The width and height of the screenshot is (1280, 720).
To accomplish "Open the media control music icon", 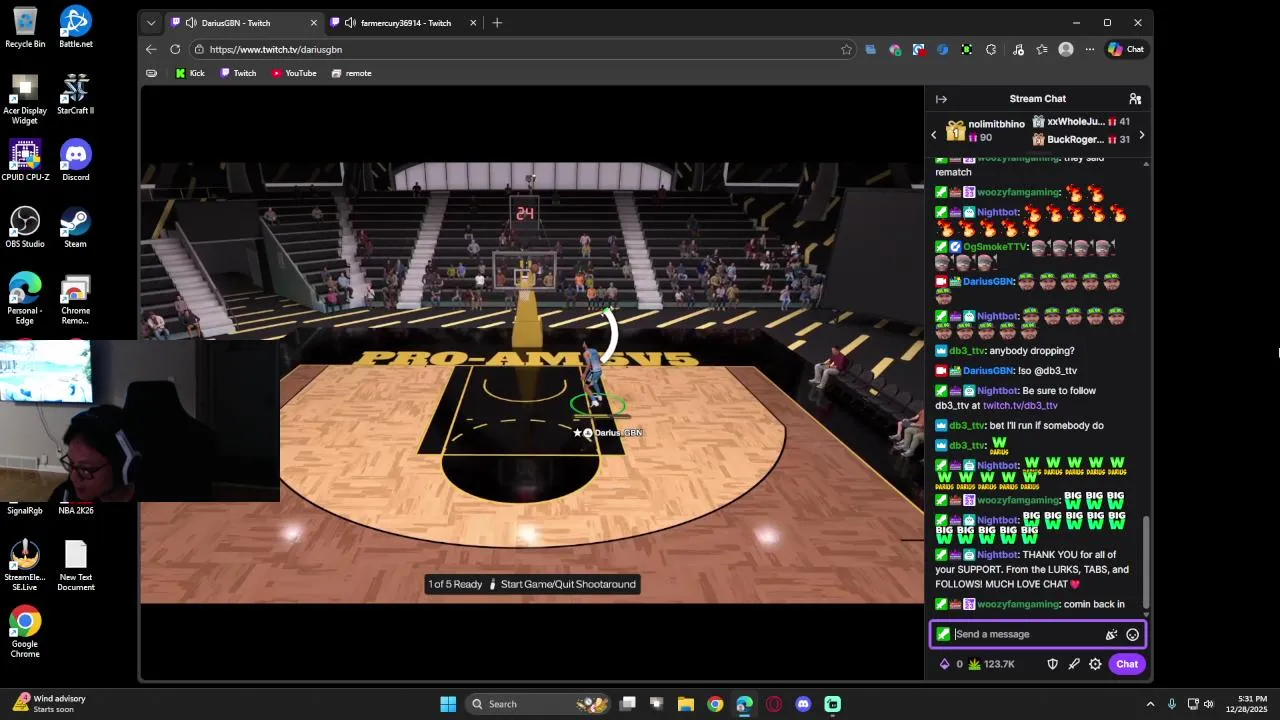I will (x=1018, y=49).
